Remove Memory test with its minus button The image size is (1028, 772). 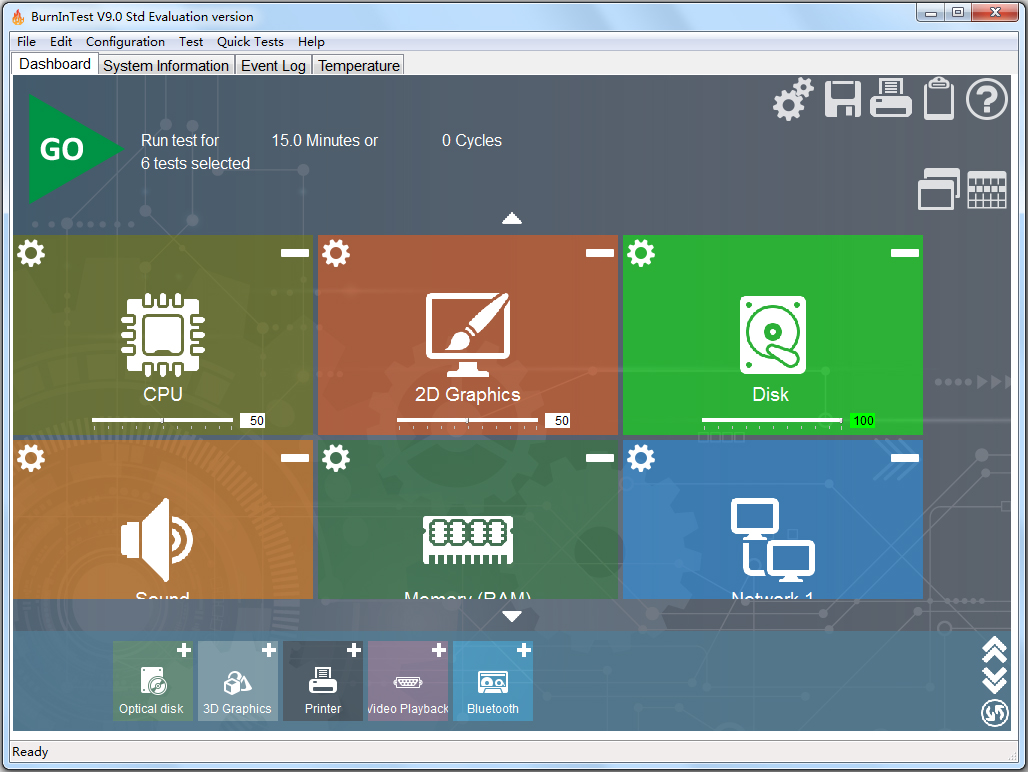(x=600, y=457)
